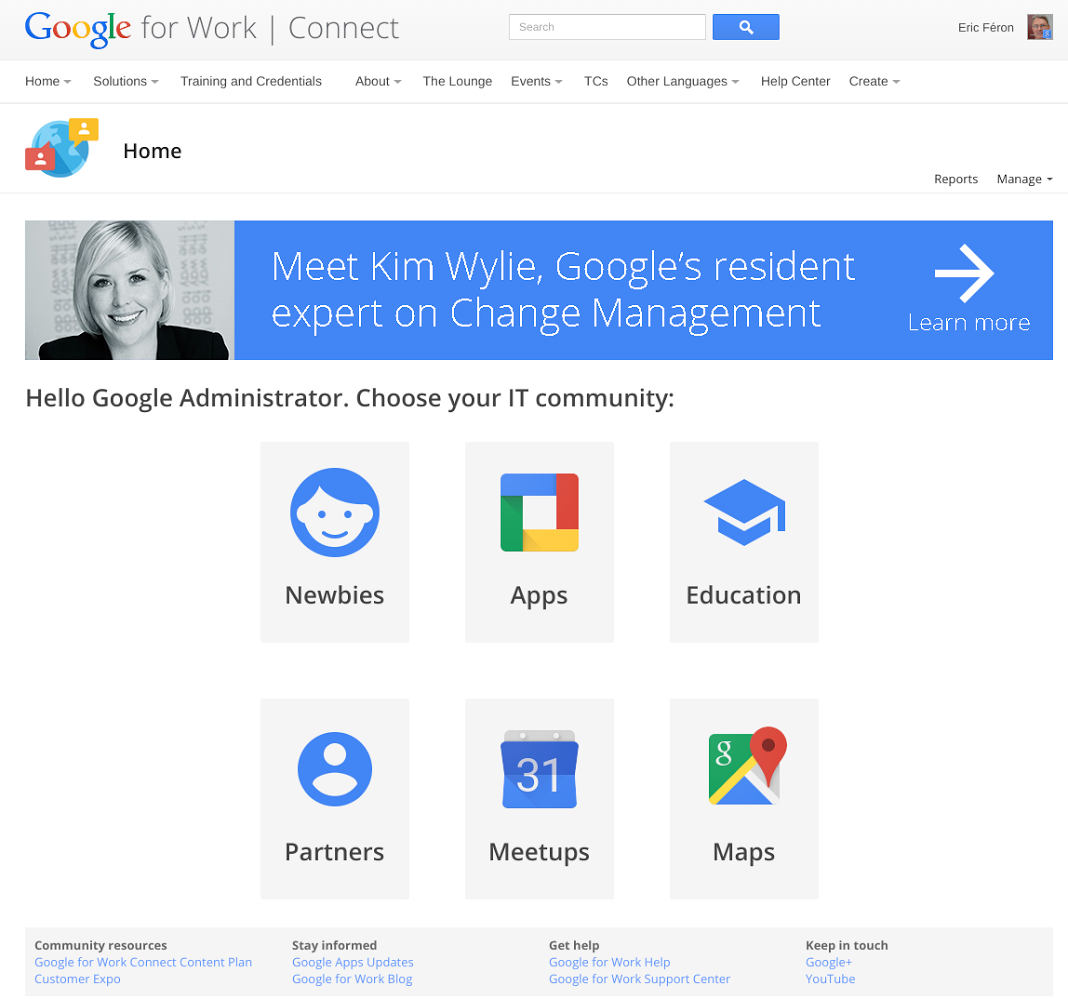Click the Apps tile label

(539, 597)
